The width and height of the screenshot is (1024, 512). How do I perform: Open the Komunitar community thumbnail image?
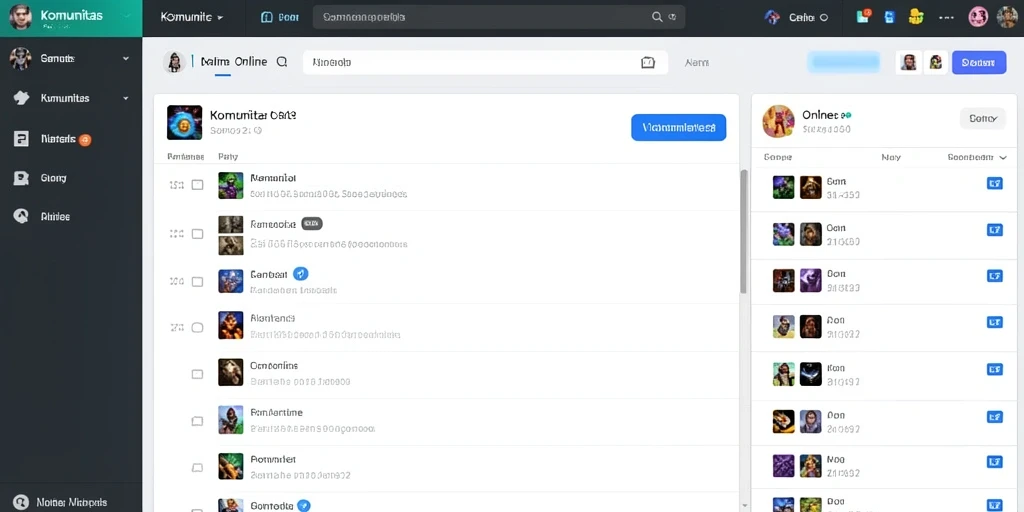(184, 122)
